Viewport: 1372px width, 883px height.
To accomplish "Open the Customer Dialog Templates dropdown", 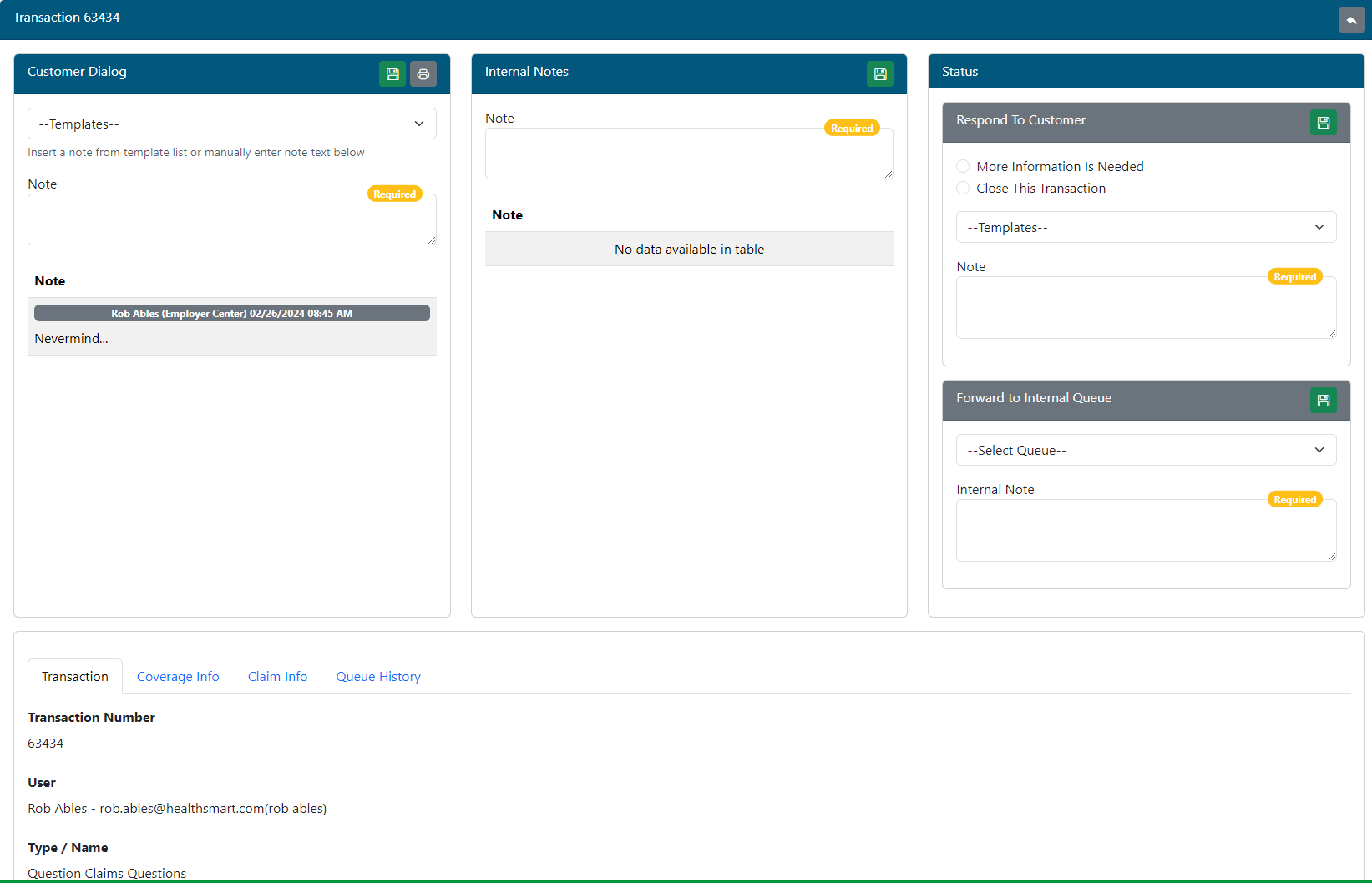I will 231,124.
